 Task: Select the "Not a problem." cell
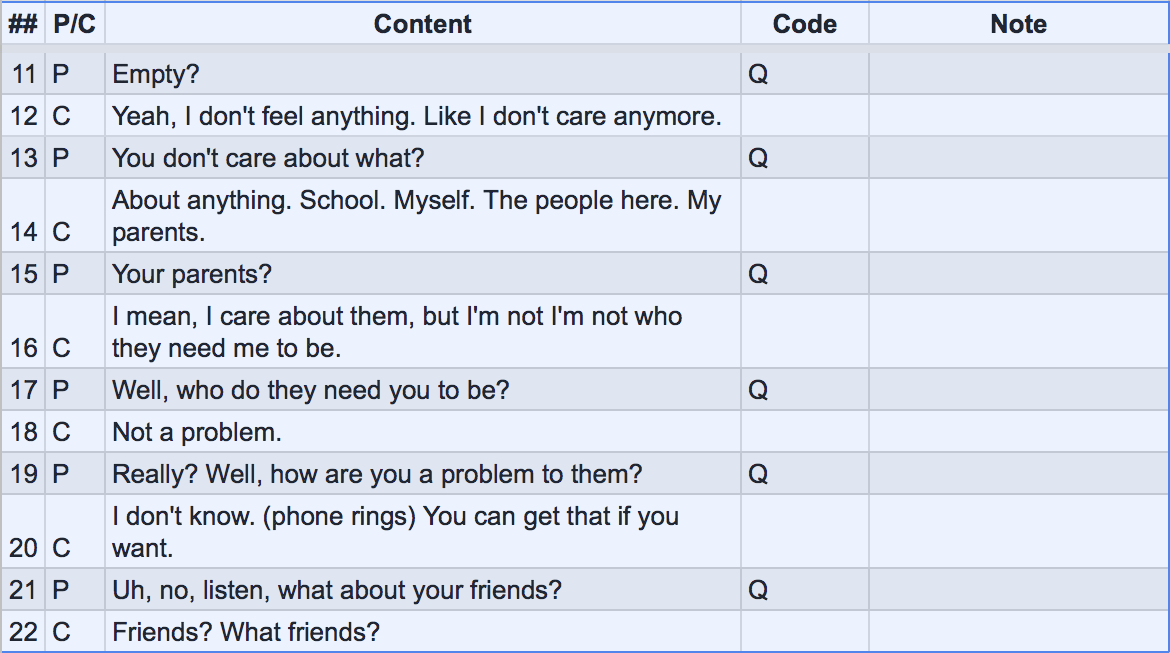[422, 432]
